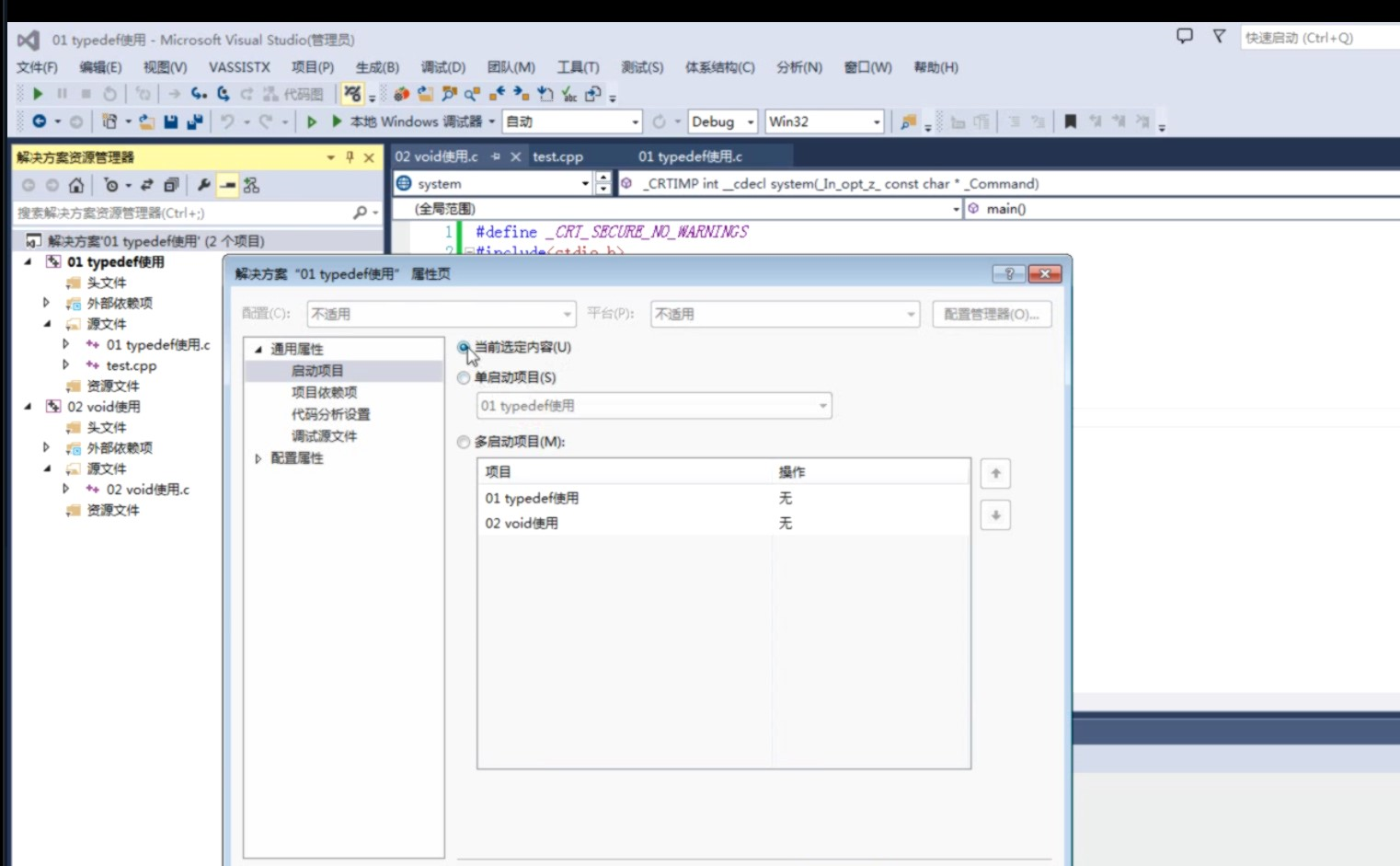Viewport: 1400px width, 866px height.
Task: Click the Properties wrench icon in Solution Explorer
Action: point(203,185)
